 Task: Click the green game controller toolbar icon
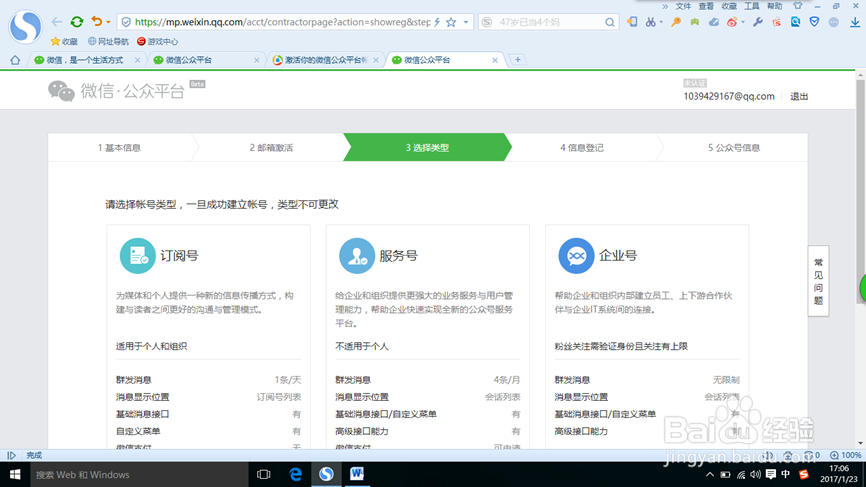click(x=695, y=22)
